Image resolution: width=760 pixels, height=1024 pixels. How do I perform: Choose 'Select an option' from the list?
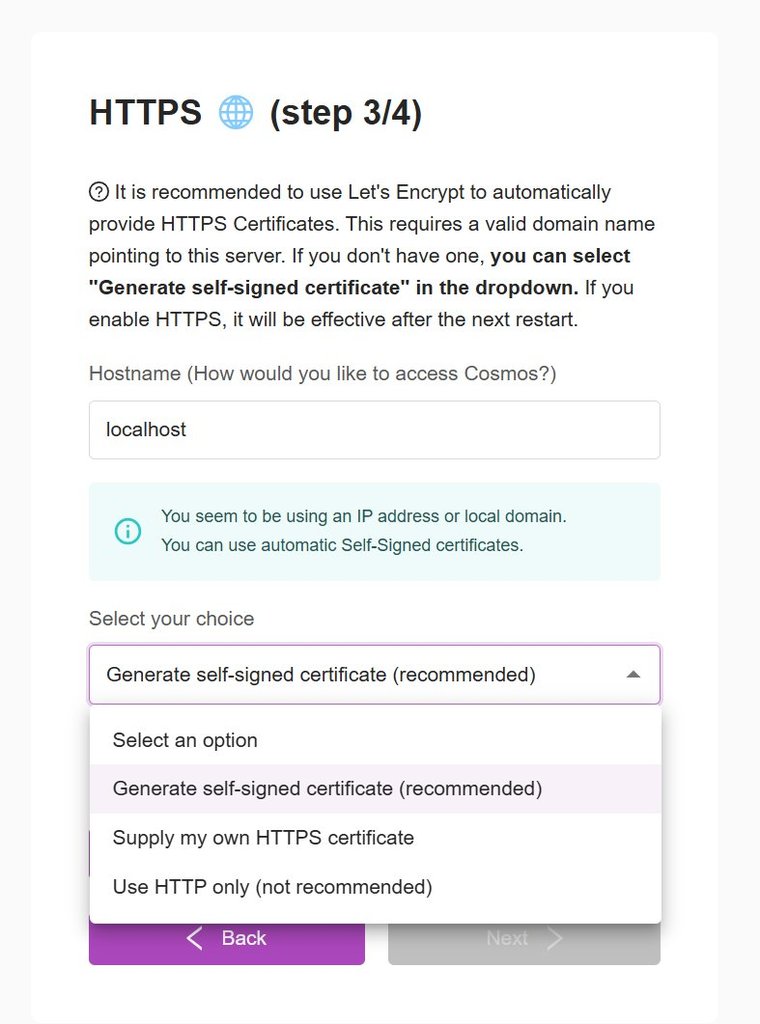375,740
